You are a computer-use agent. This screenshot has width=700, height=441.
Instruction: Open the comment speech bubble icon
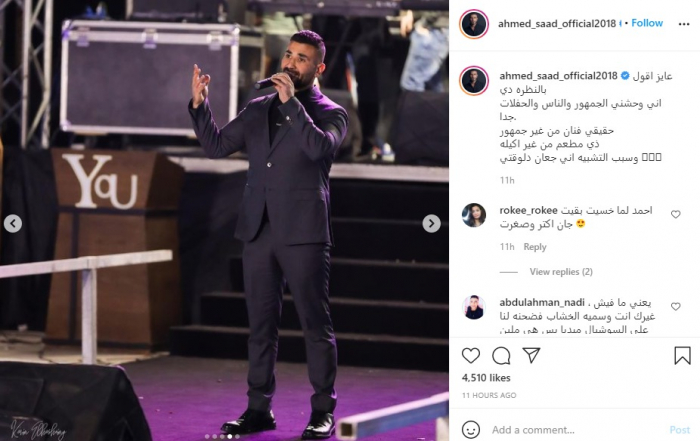click(501, 356)
